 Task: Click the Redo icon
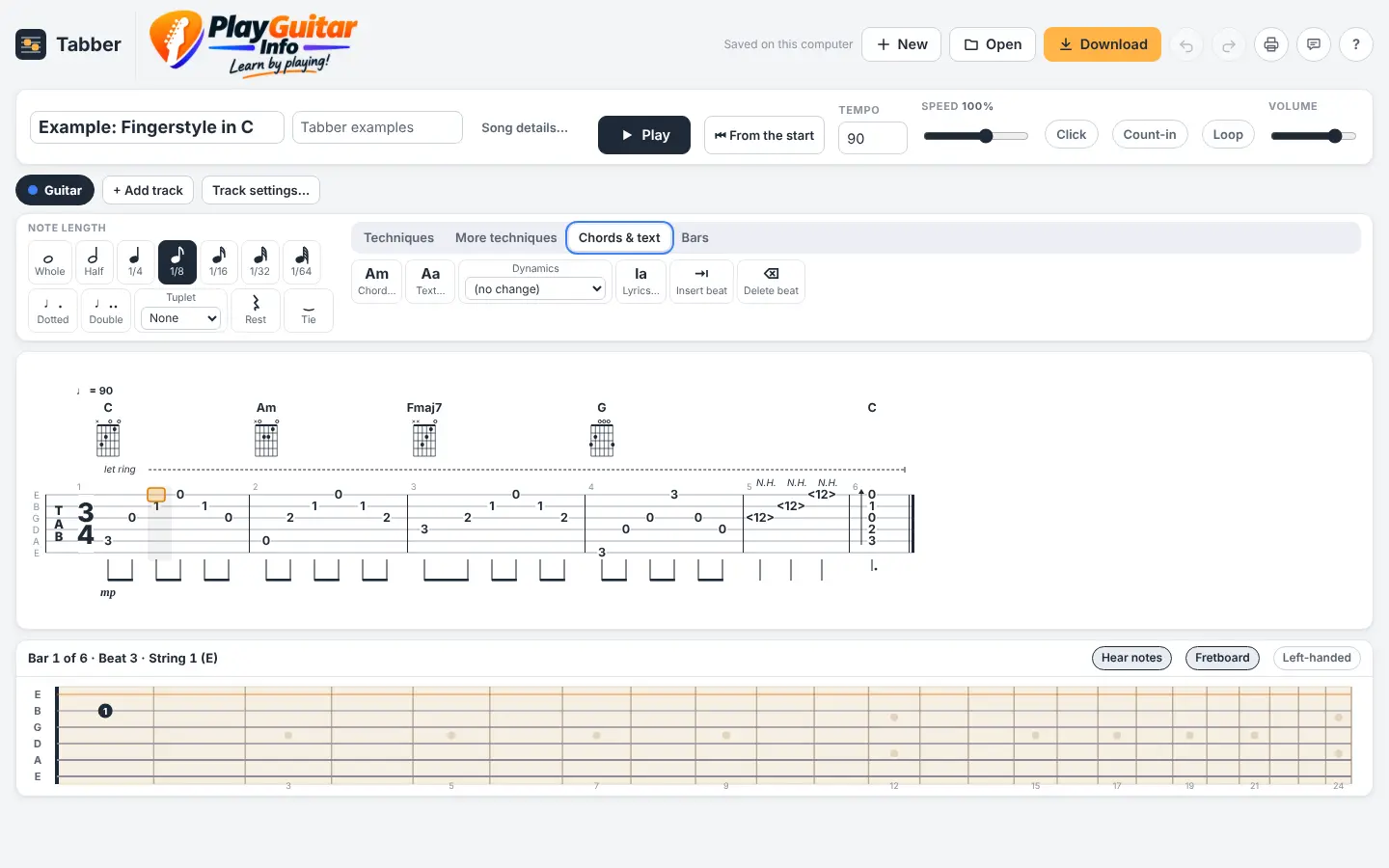click(1229, 44)
